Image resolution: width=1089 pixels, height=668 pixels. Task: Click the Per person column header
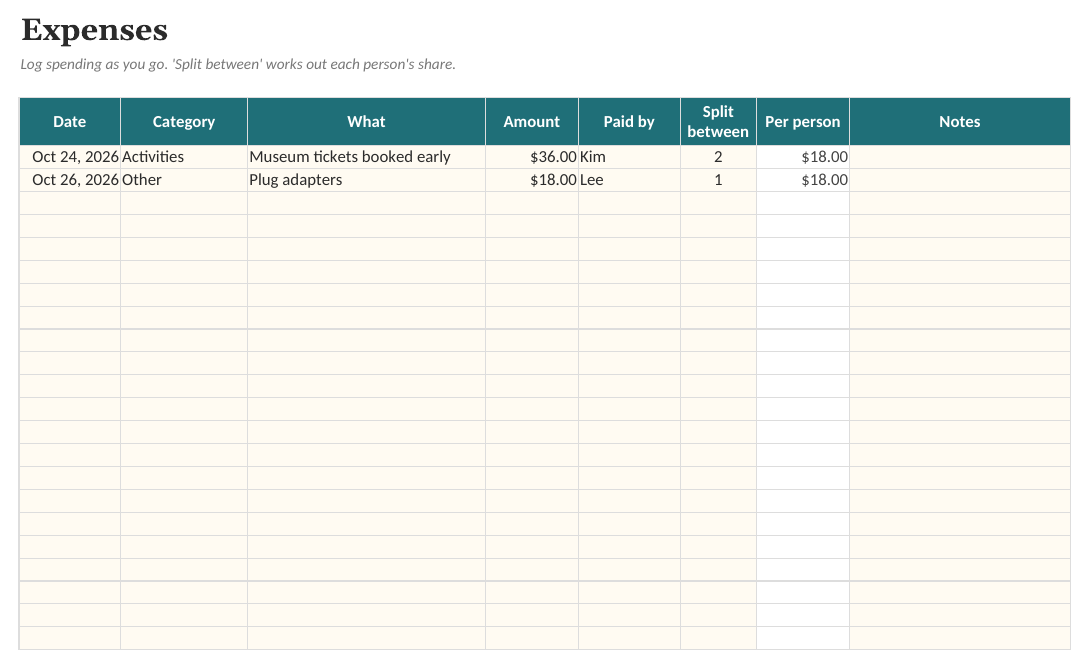coord(803,122)
